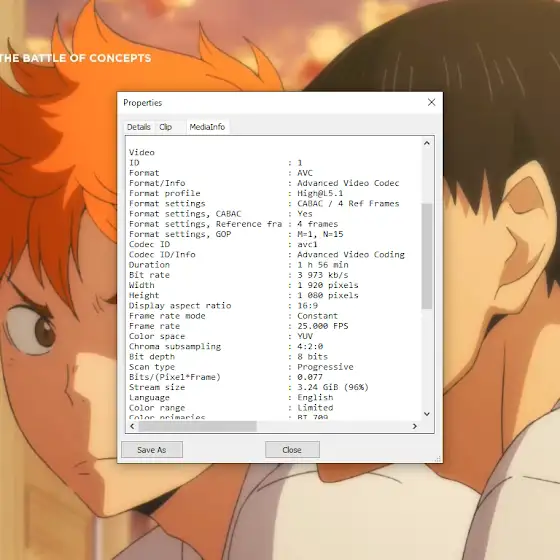Screen dimensions: 560x560
Task: Click the '3 973 kb/s' bit rate value
Action: [323, 275]
